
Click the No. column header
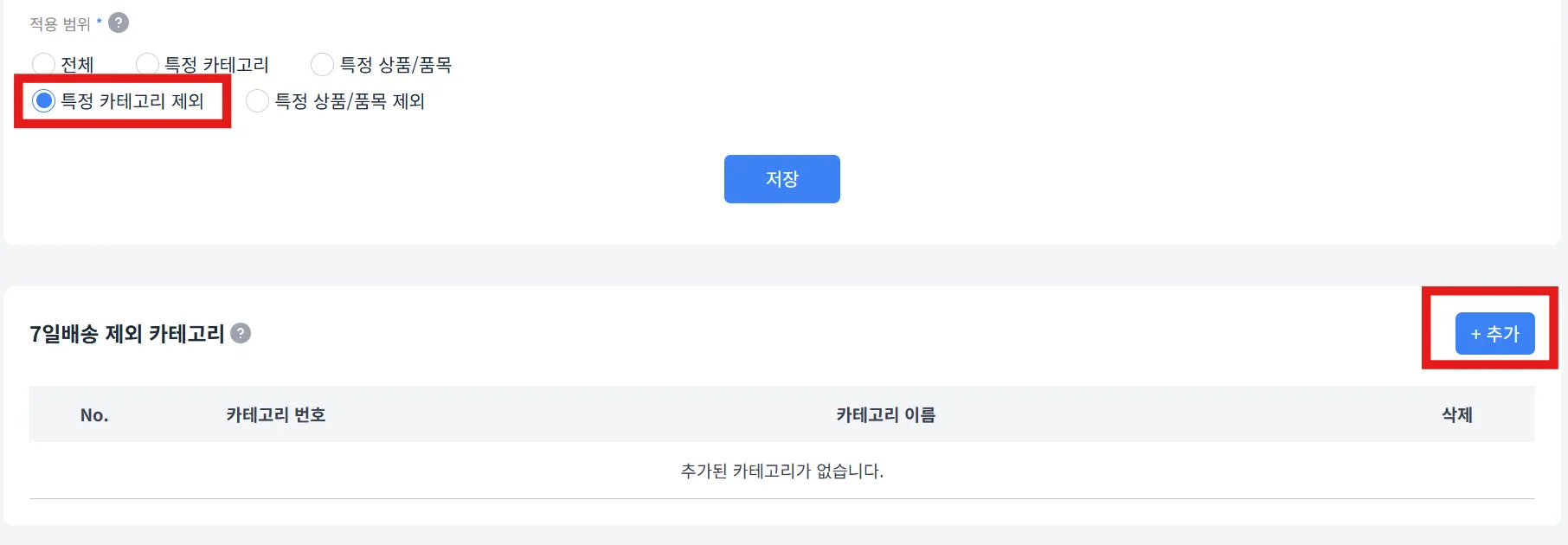[94, 415]
